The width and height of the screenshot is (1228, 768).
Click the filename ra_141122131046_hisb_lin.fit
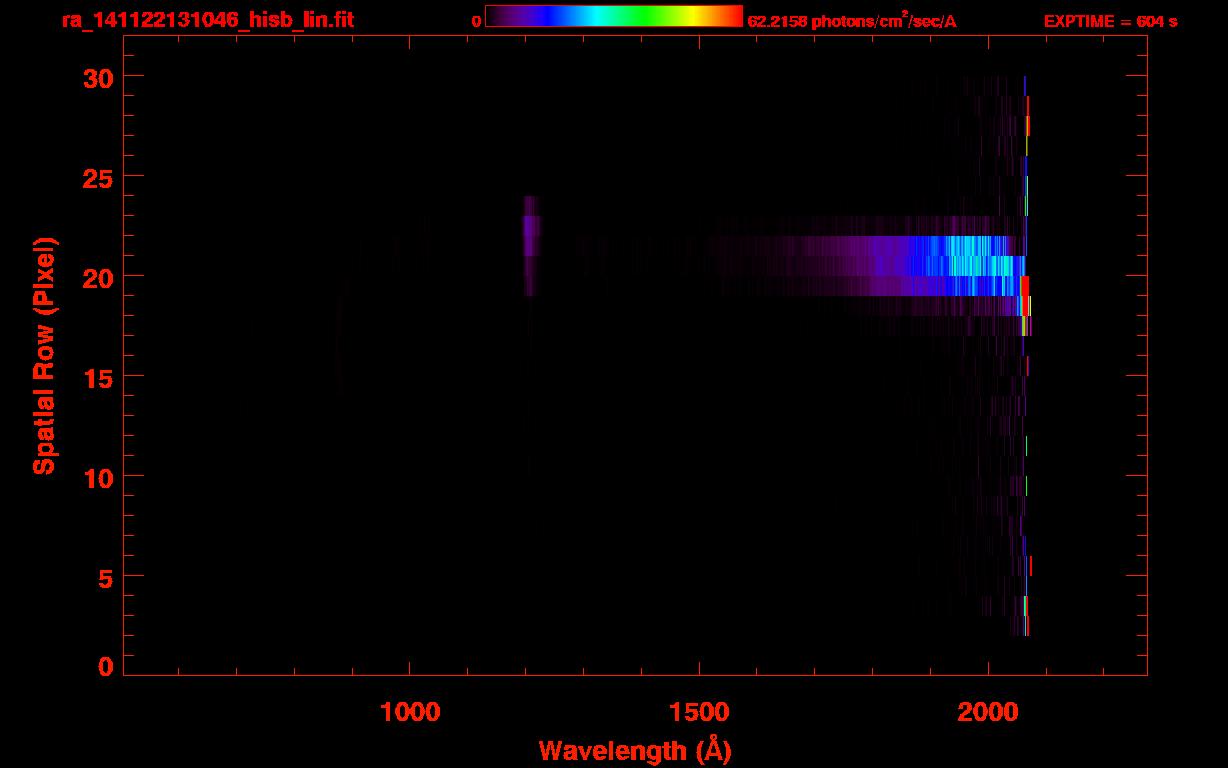(x=207, y=20)
